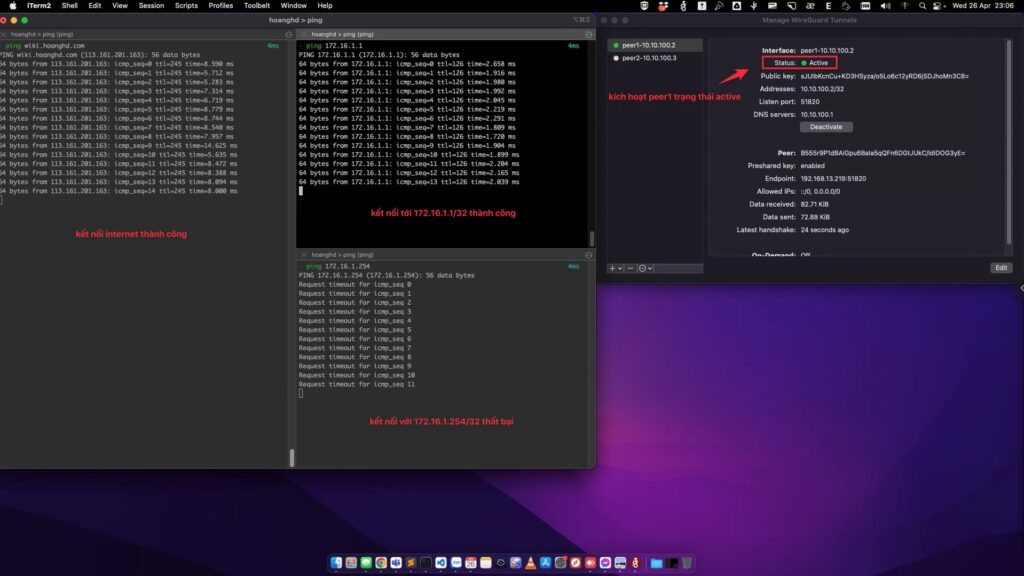This screenshot has height=576, width=1024.
Task: Open pane menu of 172.16.1.254 ping session
Action: point(588,255)
